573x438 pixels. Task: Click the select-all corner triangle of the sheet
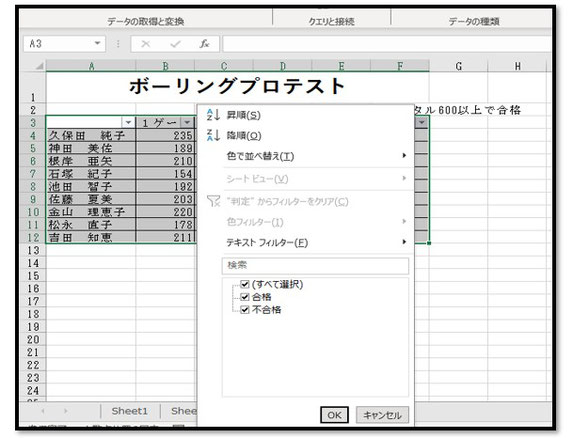tap(39, 66)
